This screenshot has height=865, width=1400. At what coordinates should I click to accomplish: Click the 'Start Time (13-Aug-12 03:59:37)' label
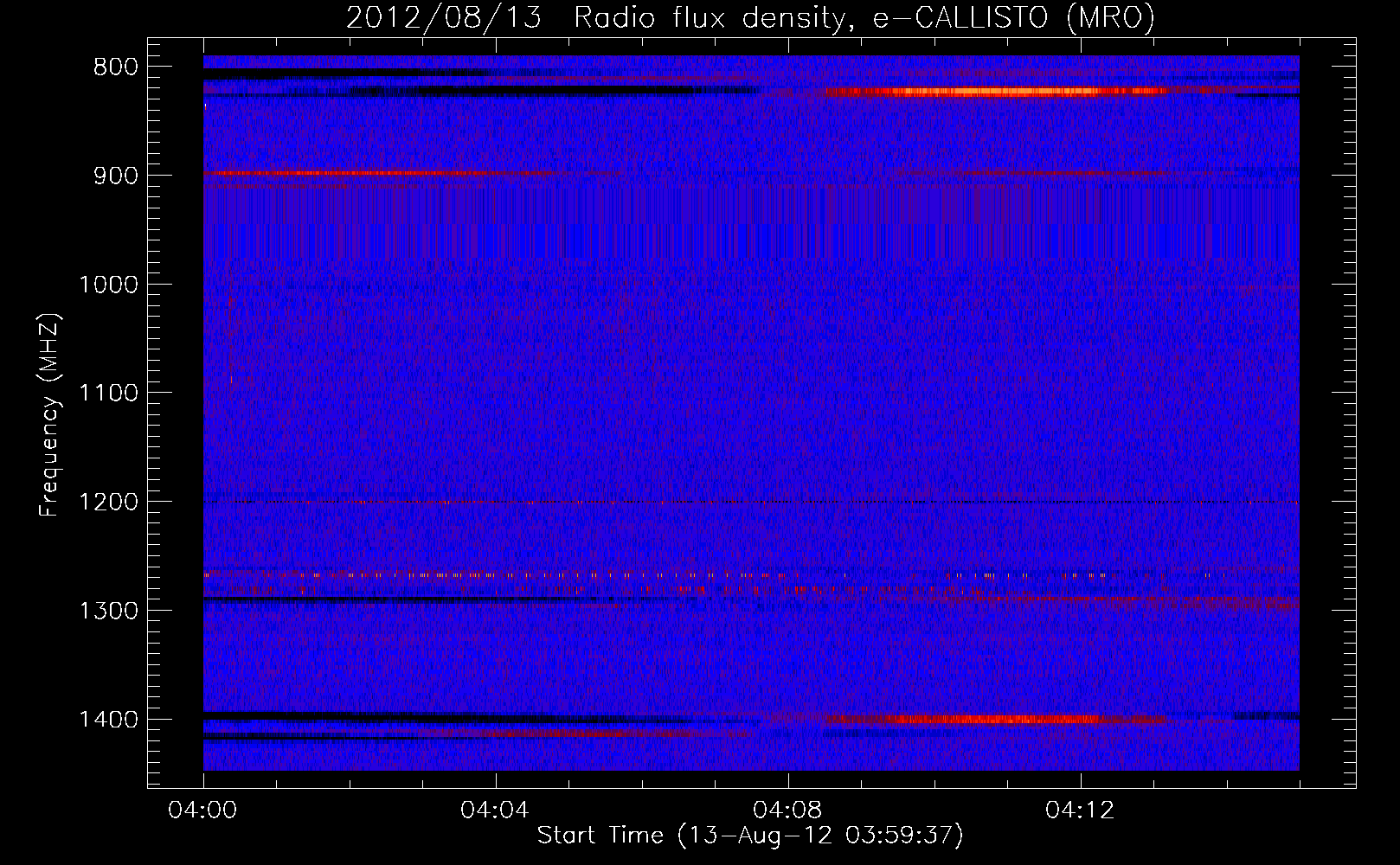[750, 836]
